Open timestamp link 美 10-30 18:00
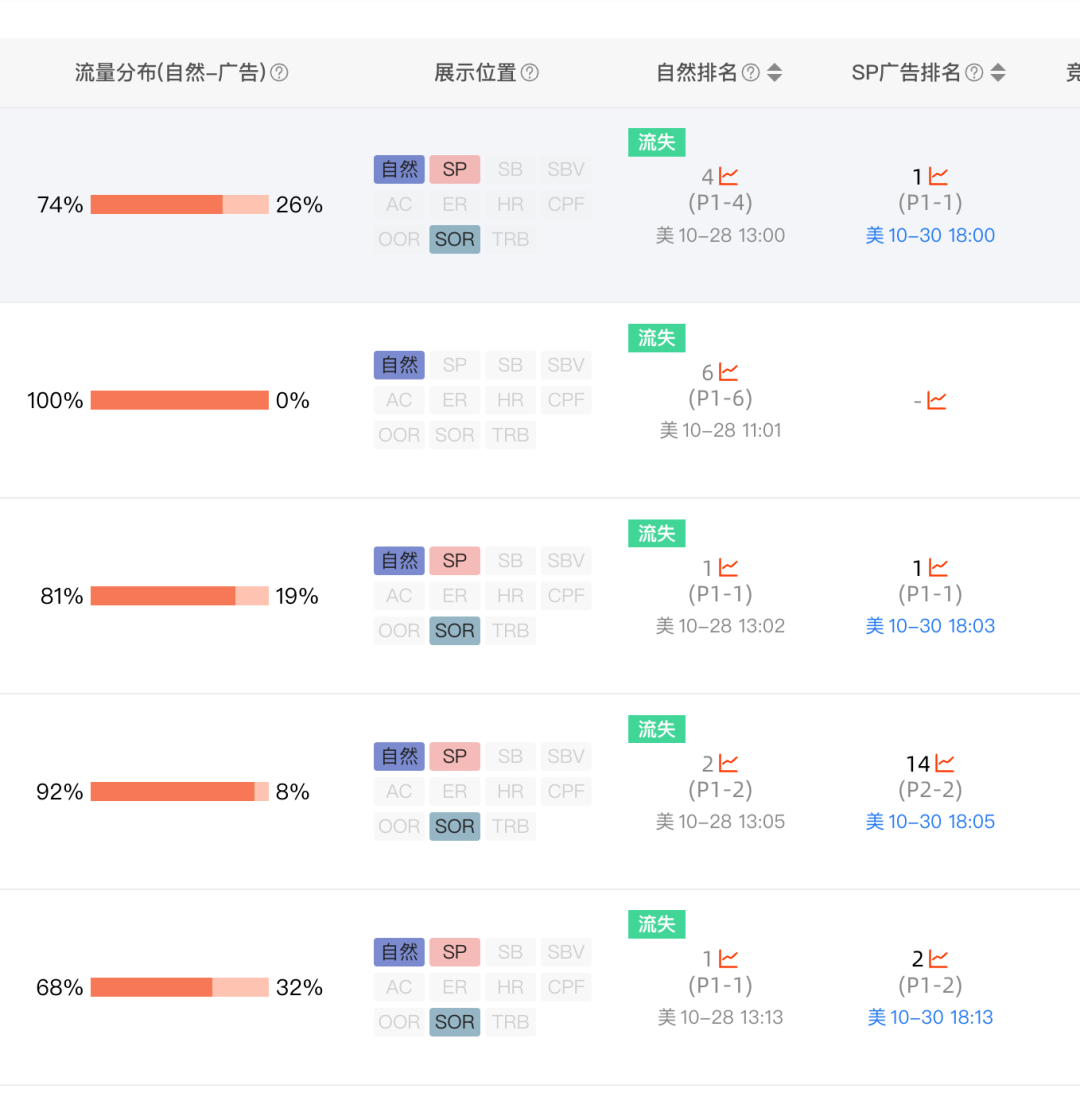1080x1093 pixels. coord(930,235)
